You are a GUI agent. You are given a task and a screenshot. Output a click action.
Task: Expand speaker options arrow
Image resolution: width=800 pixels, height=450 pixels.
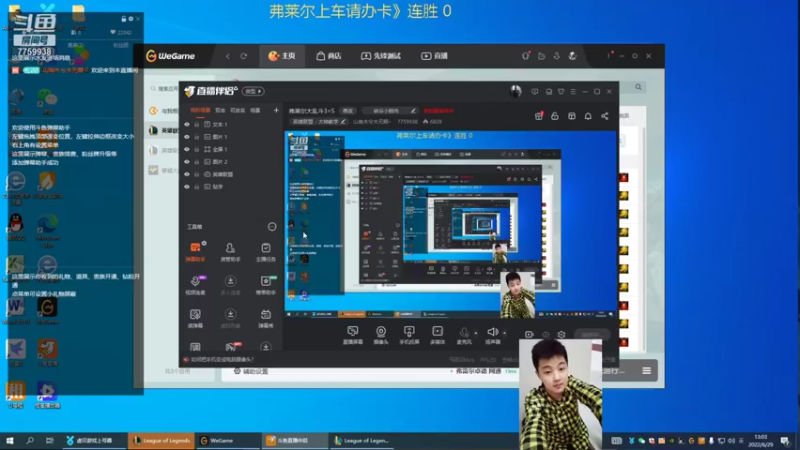click(505, 333)
